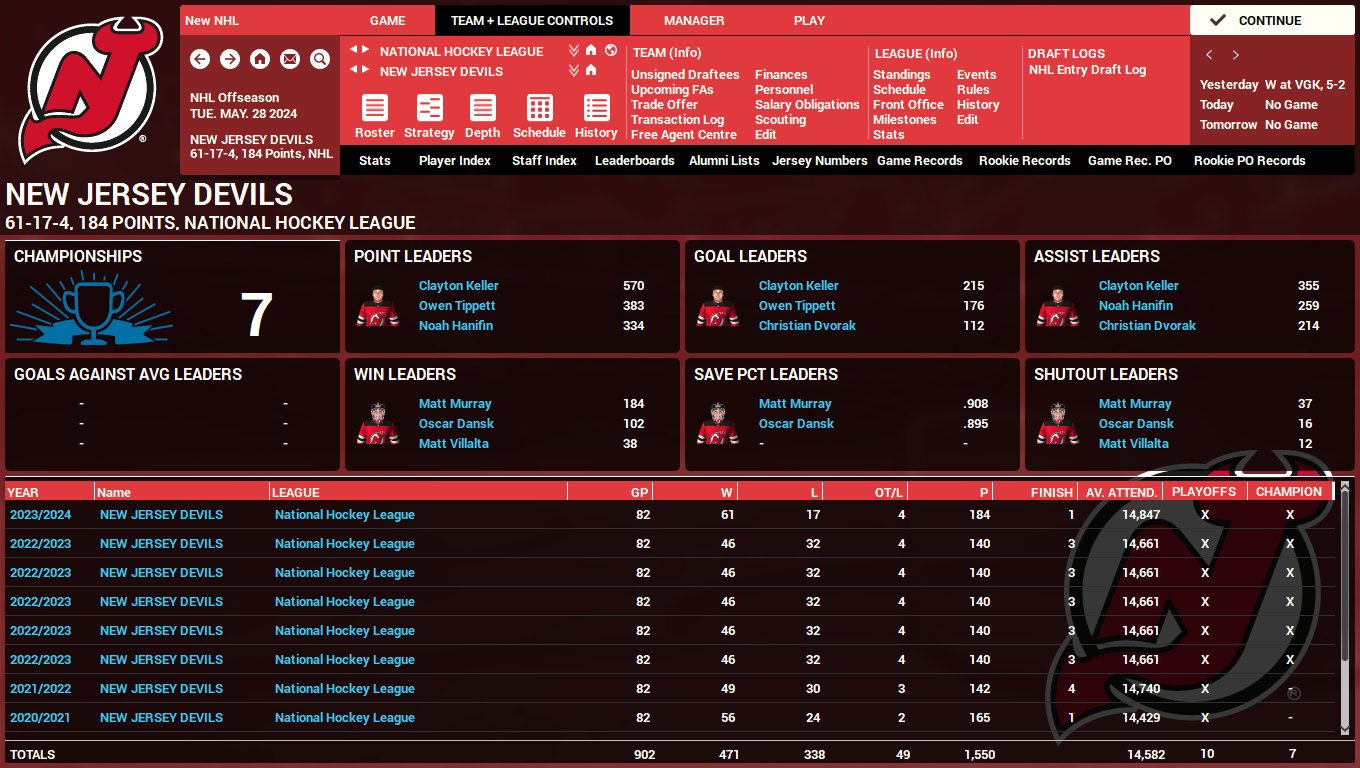The width and height of the screenshot is (1360, 768).
Task: Open the Free Agent Centre link
Action: [x=684, y=134]
